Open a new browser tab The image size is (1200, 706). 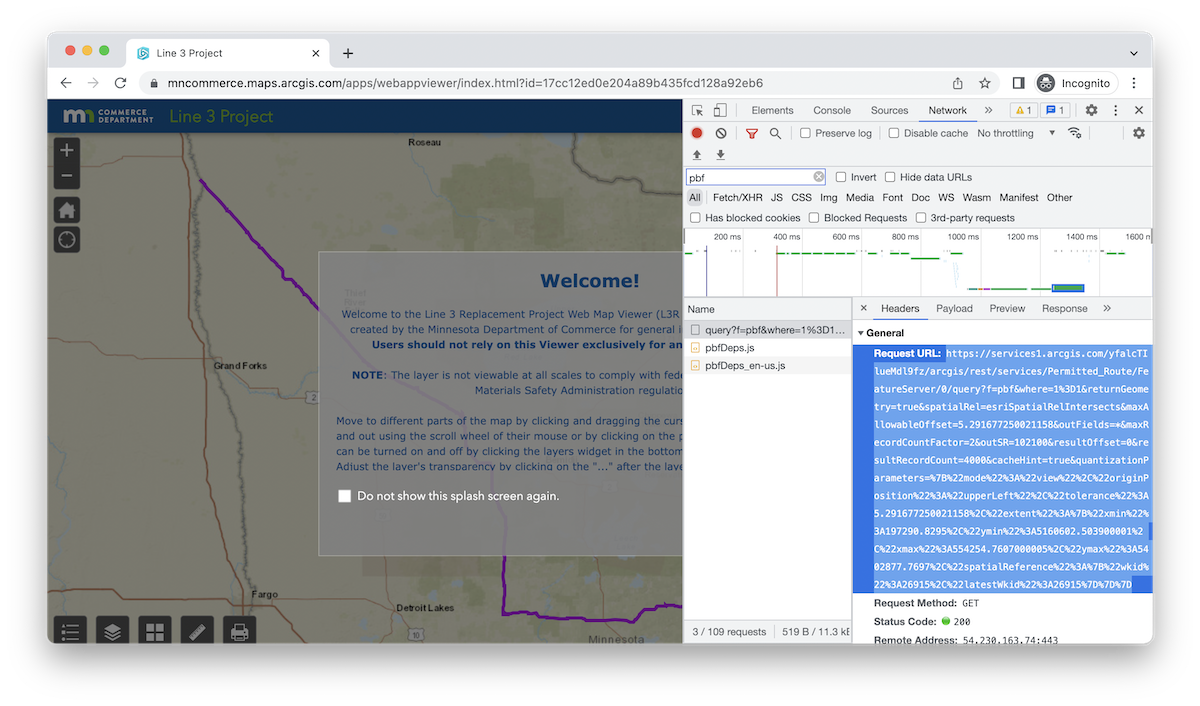[x=348, y=53]
